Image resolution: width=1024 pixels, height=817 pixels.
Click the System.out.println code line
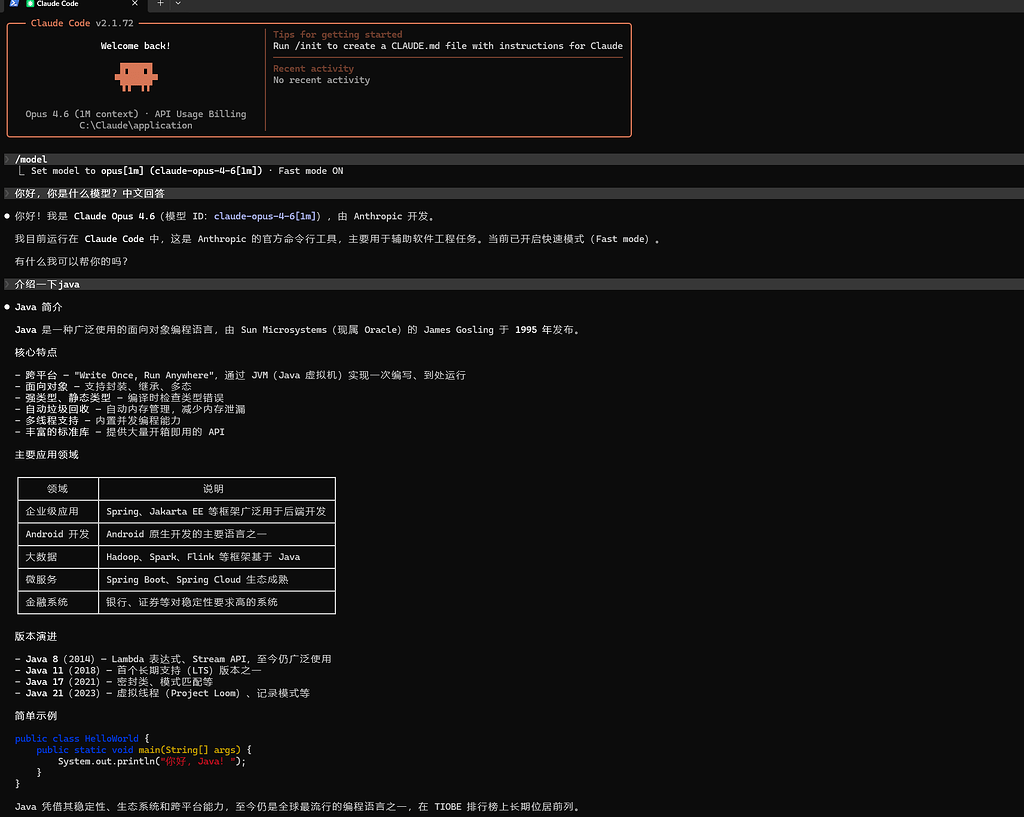point(152,761)
